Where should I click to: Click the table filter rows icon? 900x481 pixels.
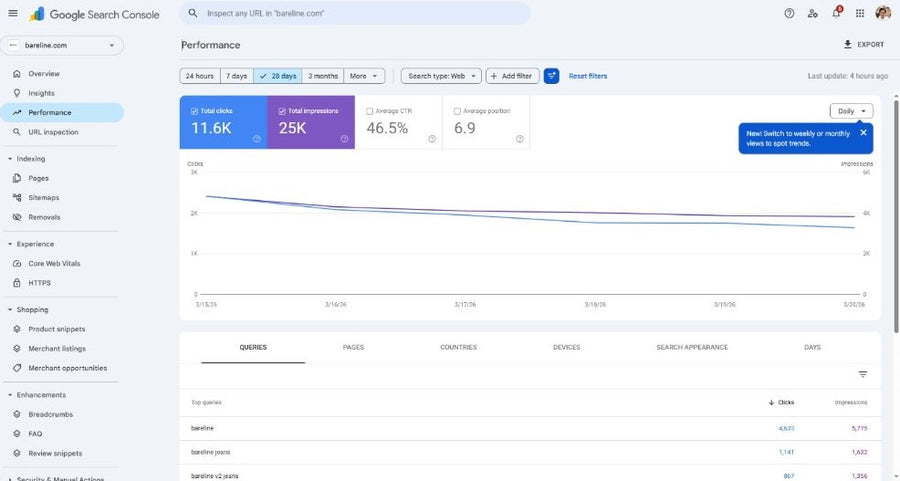[863, 374]
